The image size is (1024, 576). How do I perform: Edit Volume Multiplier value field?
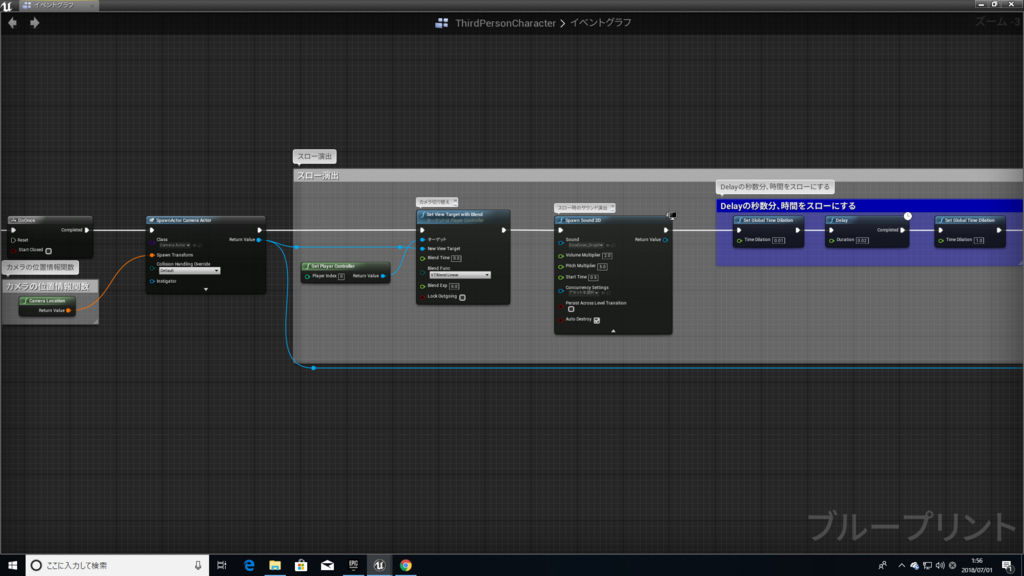click(607, 255)
